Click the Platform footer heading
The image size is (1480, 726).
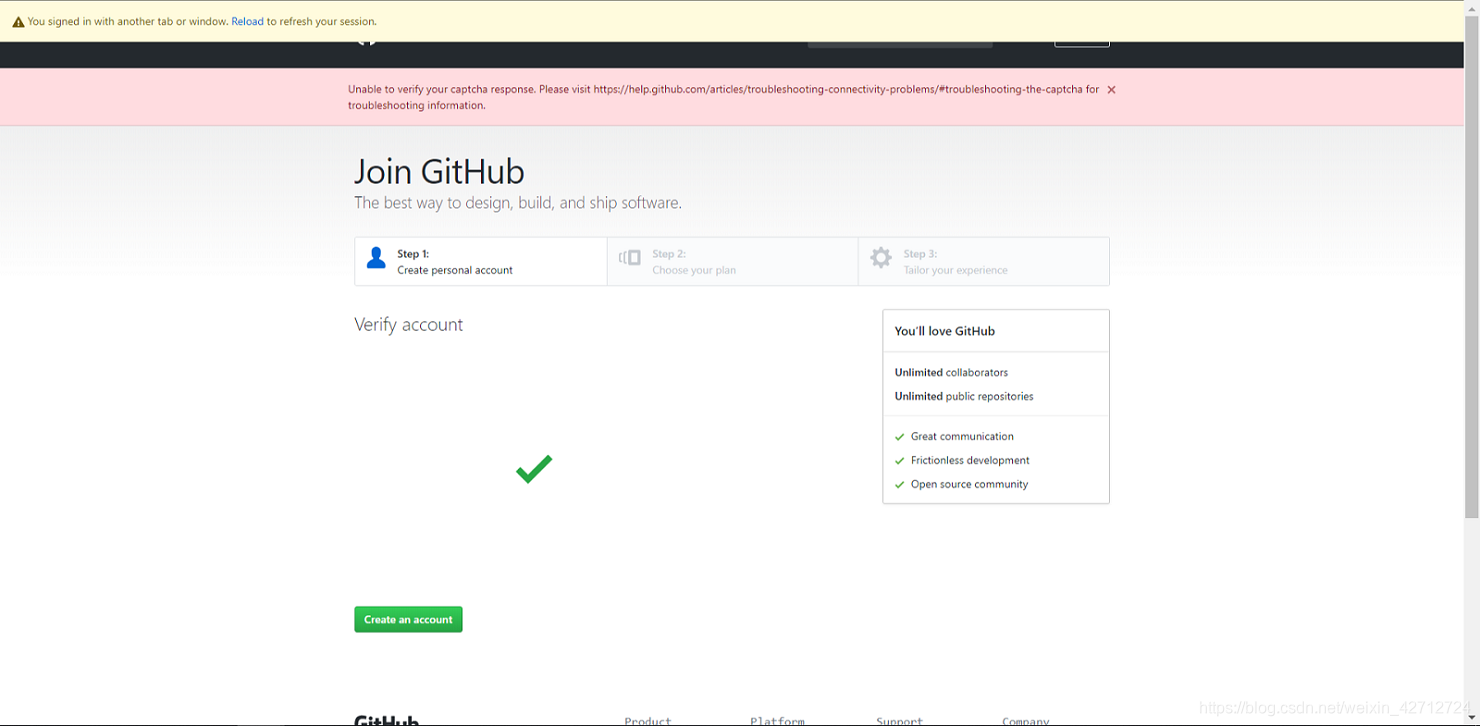pyautogui.click(x=777, y=720)
